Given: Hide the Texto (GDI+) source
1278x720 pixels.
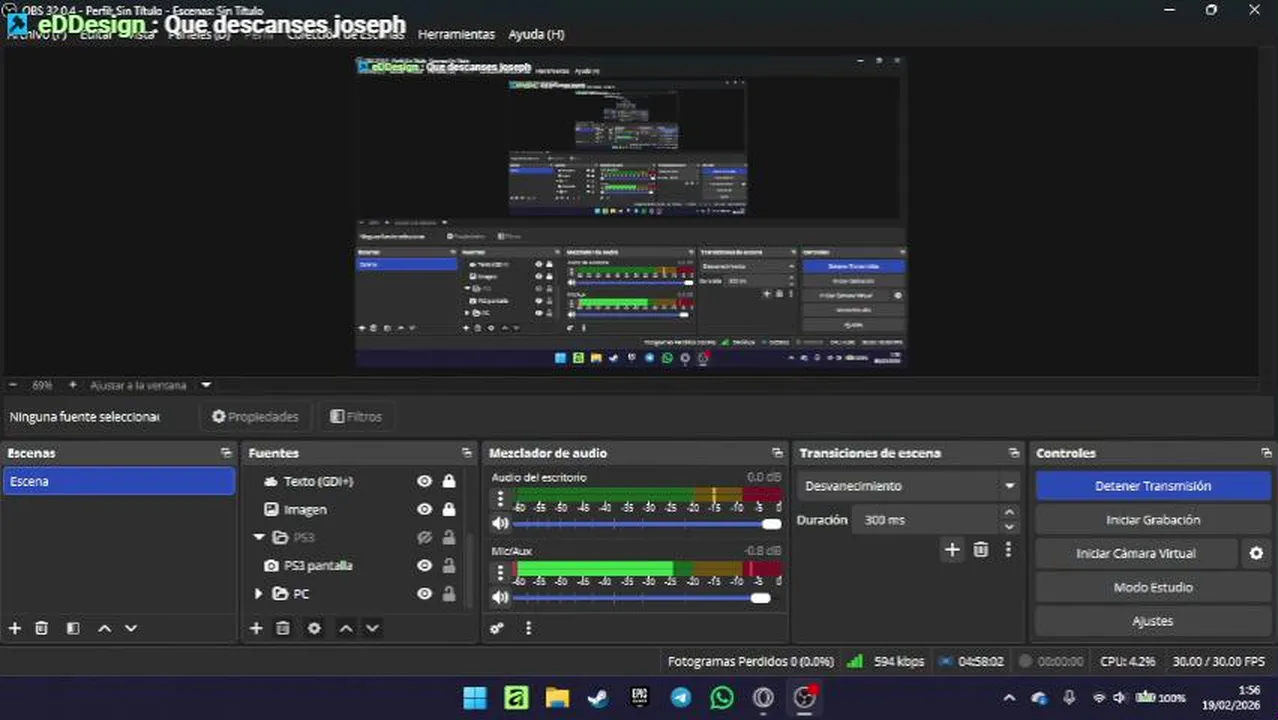Looking at the screenshot, I should (x=425, y=481).
